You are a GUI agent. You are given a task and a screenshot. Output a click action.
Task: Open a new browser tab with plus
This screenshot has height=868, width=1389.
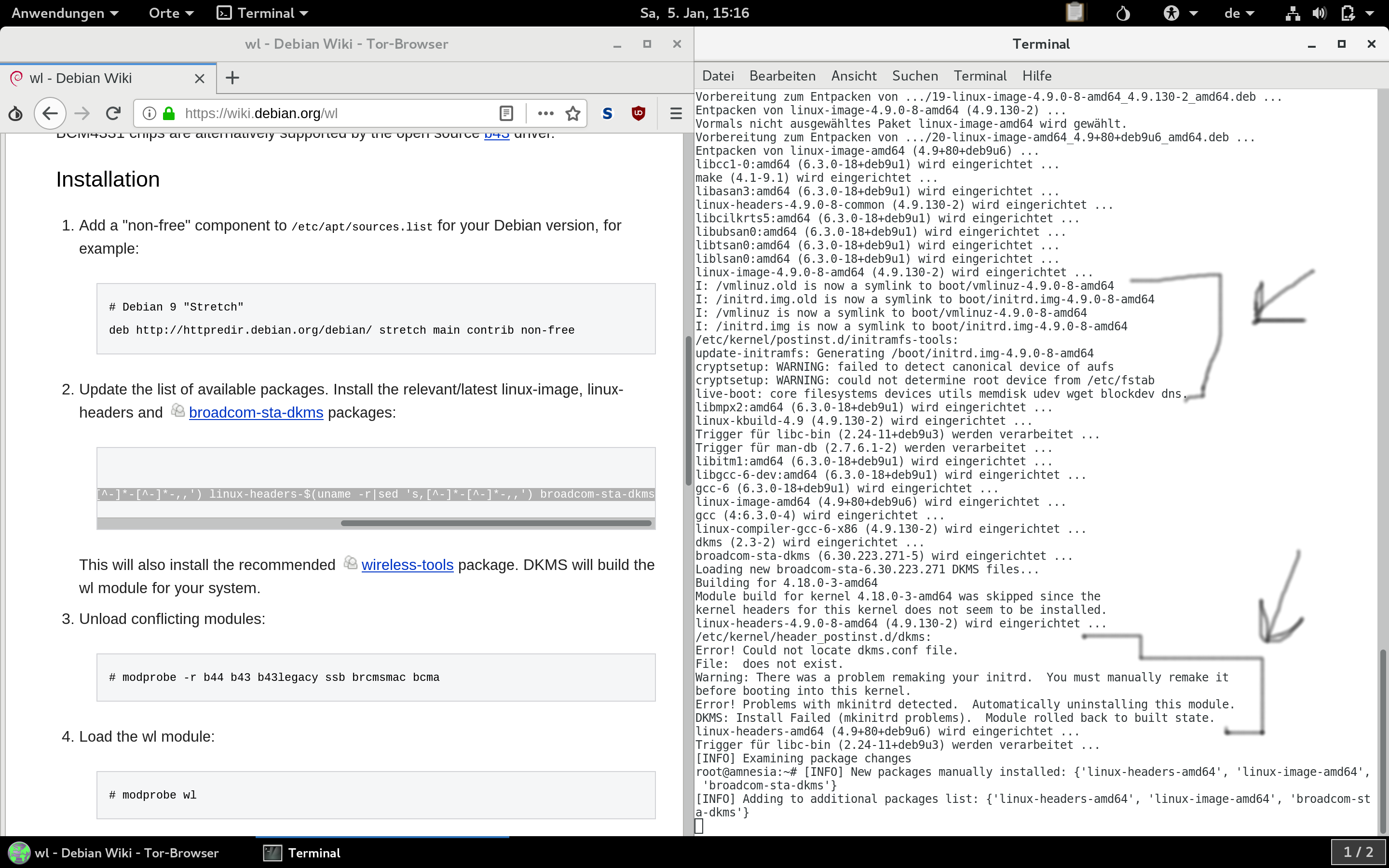pyautogui.click(x=232, y=78)
